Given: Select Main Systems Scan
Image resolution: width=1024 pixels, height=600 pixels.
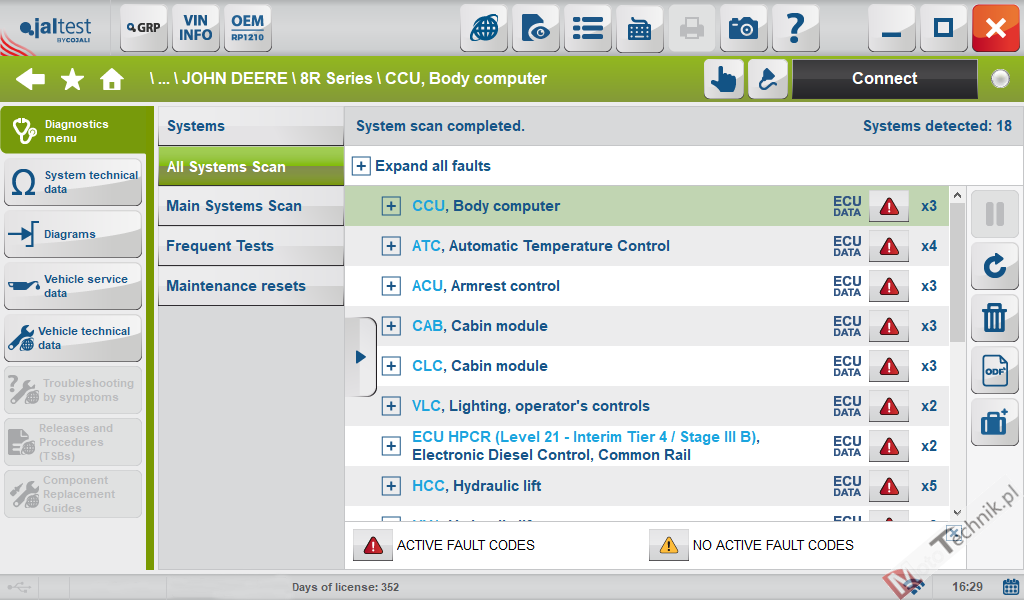Looking at the screenshot, I should [251, 206].
